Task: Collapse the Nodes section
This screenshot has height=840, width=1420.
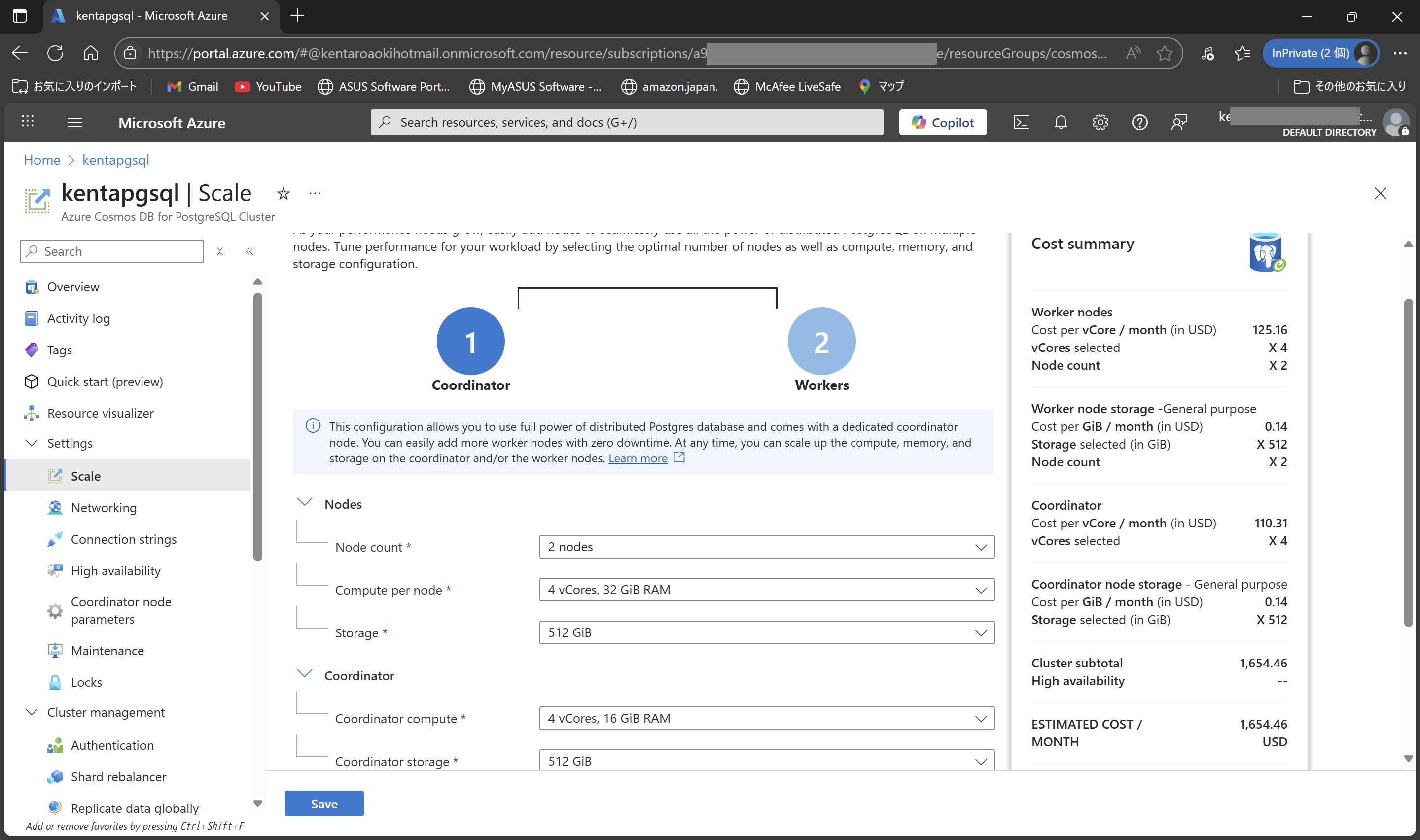Action: pos(305,501)
